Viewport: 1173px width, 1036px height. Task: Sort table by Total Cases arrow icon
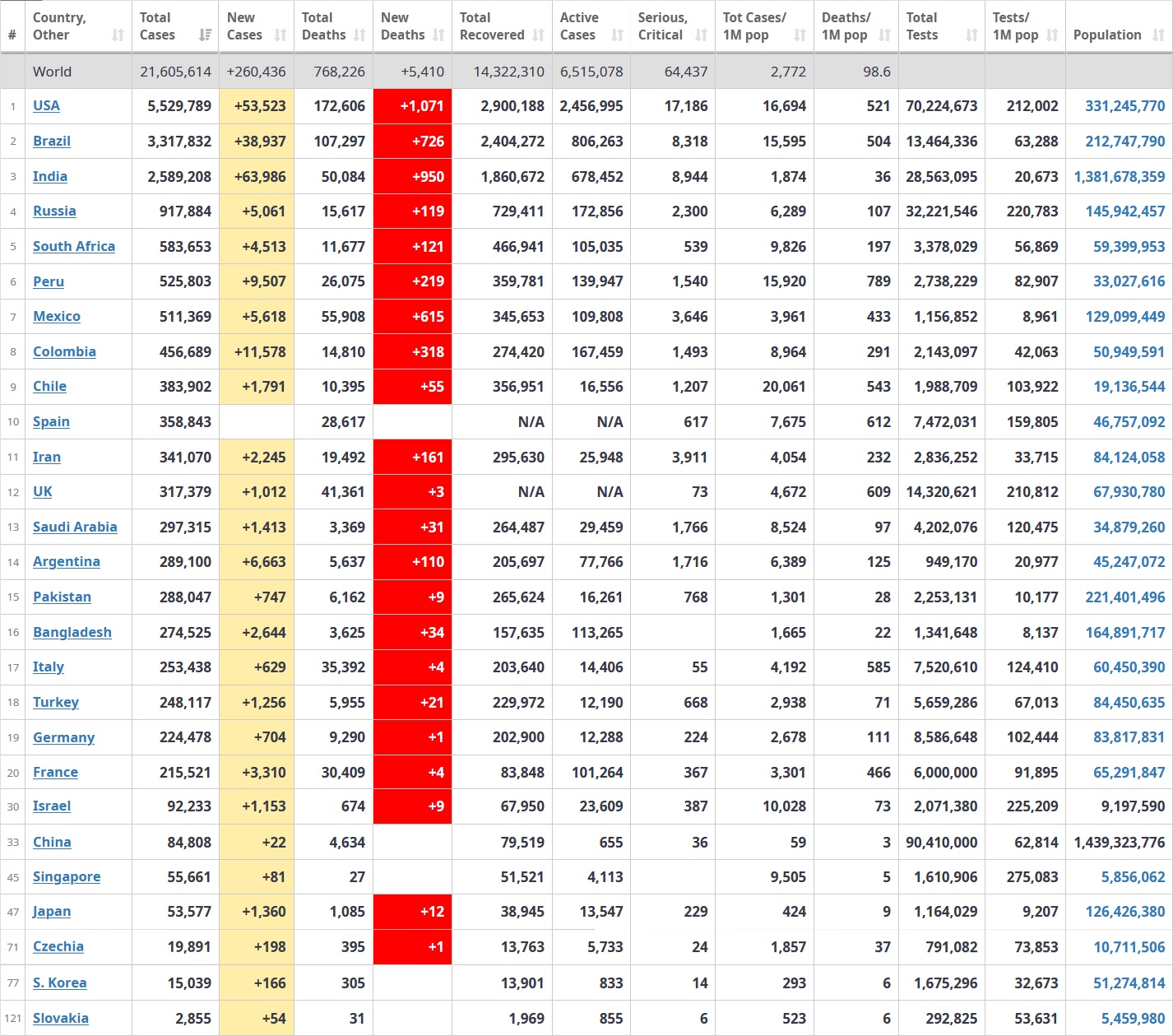pyautogui.click(x=205, y=35)
